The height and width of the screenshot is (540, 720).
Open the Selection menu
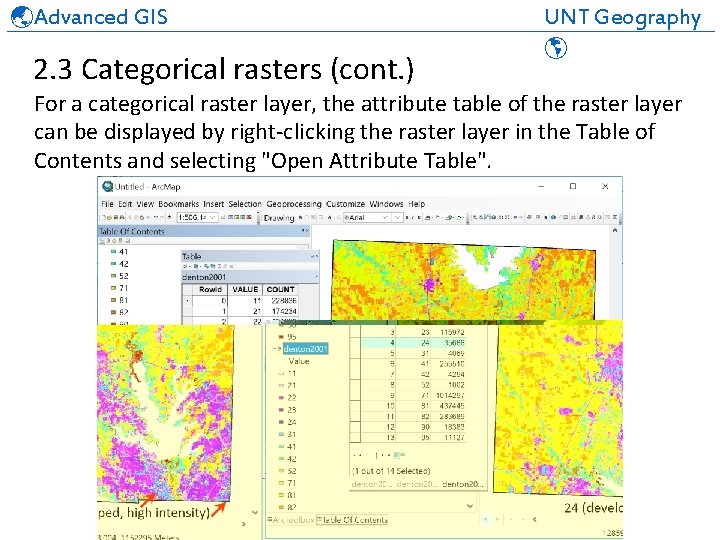(x=245, y=204)
